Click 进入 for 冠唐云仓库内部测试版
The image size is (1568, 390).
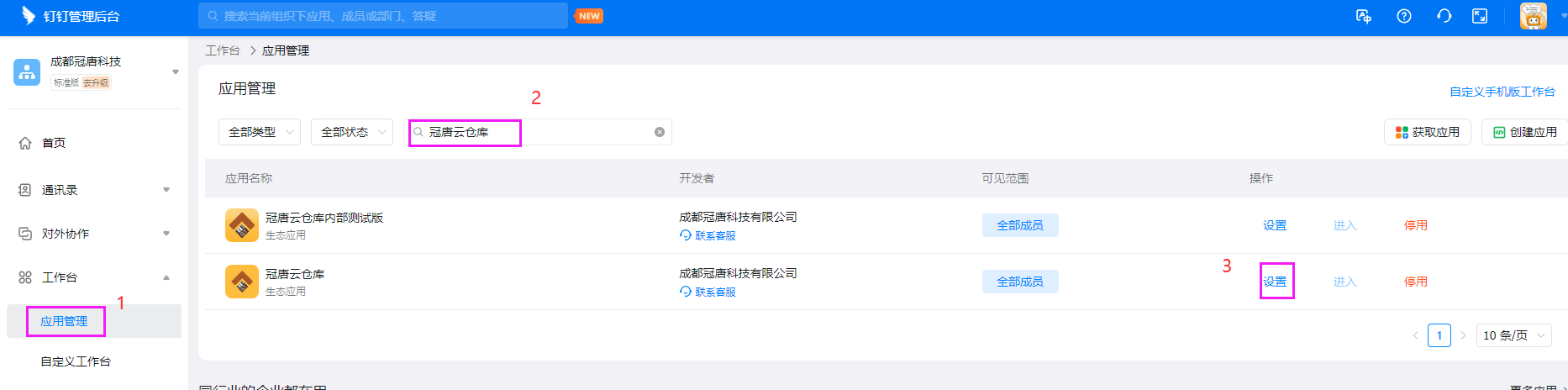click(1345, 225)
